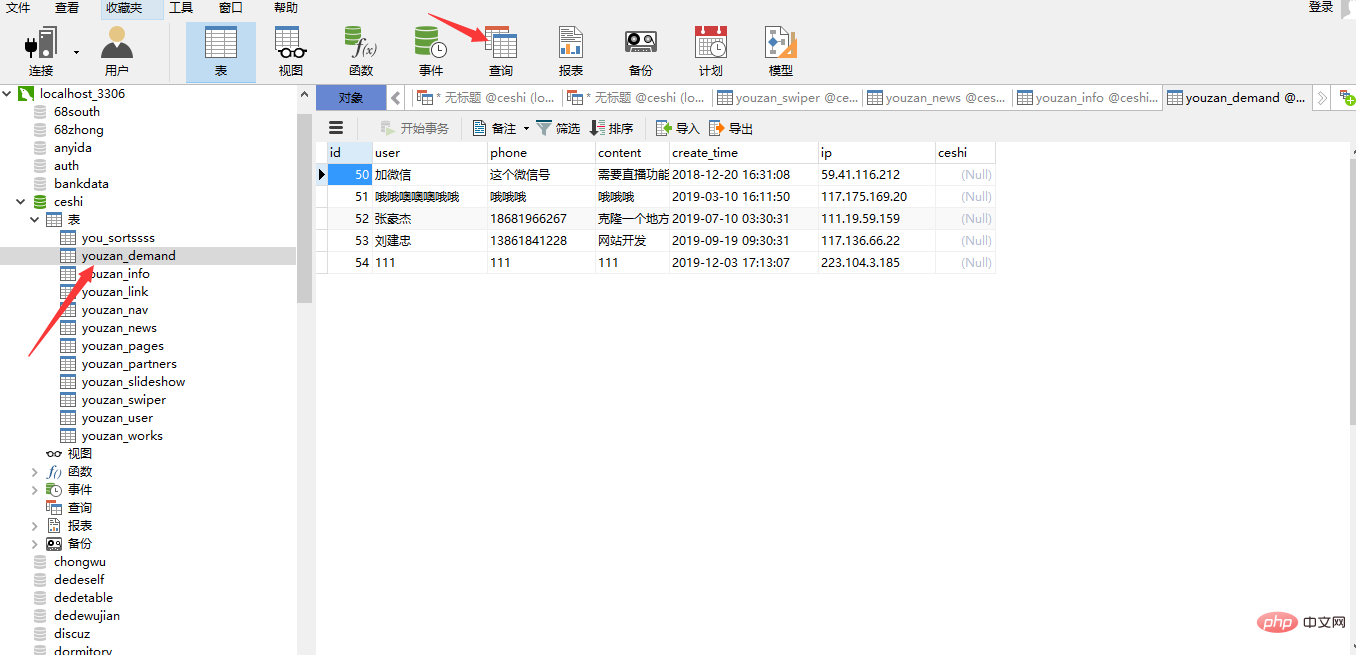1356x655 pixels.
Task: Open the 计划 schedule toolbar icon
Action: [711, 52]
